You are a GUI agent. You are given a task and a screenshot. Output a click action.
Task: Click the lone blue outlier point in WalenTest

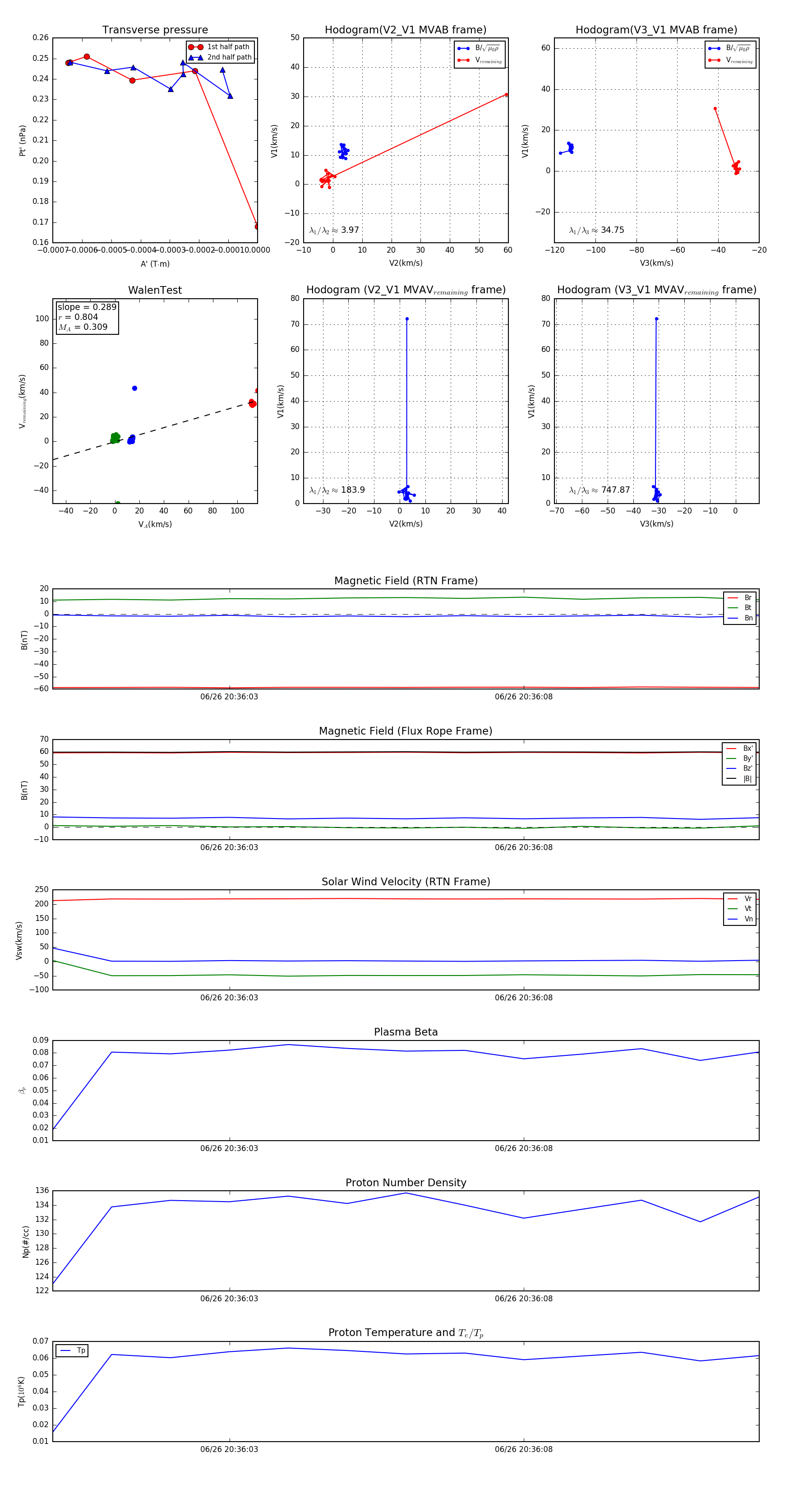click(135, 388)
